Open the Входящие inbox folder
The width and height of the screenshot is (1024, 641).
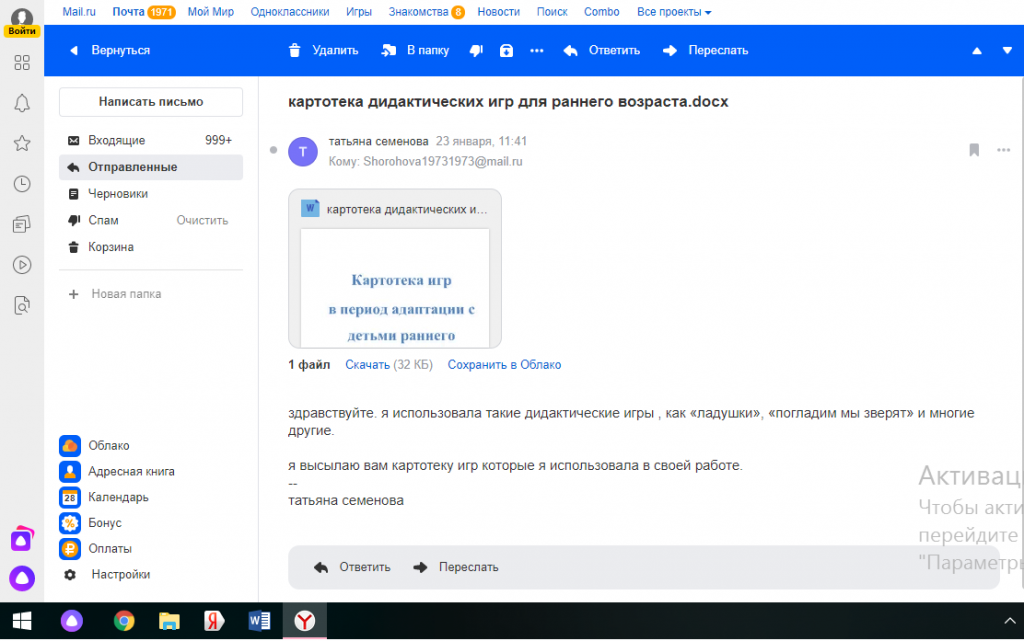[116, 140]
